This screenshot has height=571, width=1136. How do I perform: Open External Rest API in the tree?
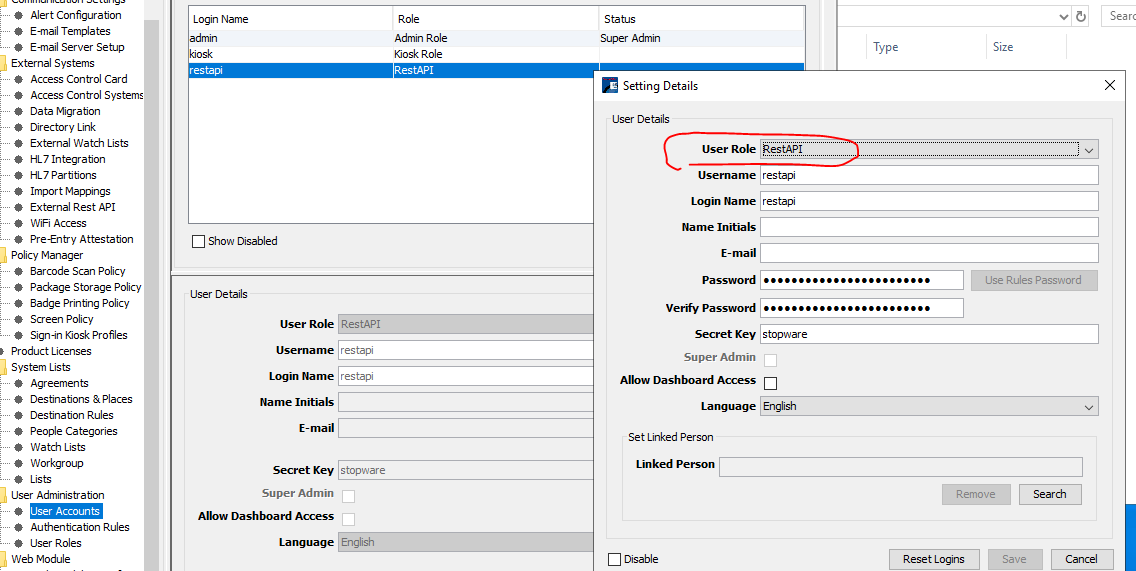[72, 207]
